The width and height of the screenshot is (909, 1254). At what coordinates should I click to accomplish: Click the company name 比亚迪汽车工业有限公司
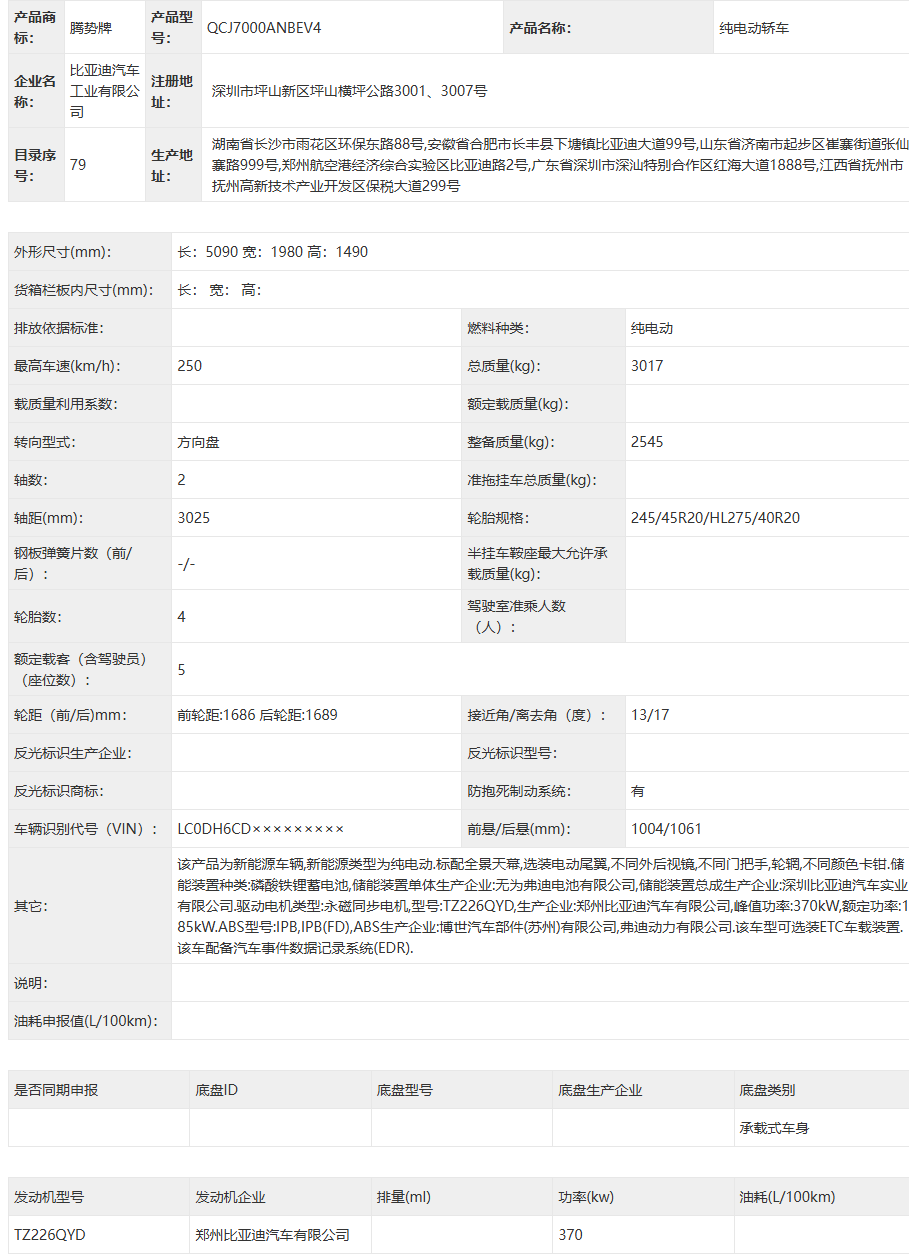[x=106, y=91]
